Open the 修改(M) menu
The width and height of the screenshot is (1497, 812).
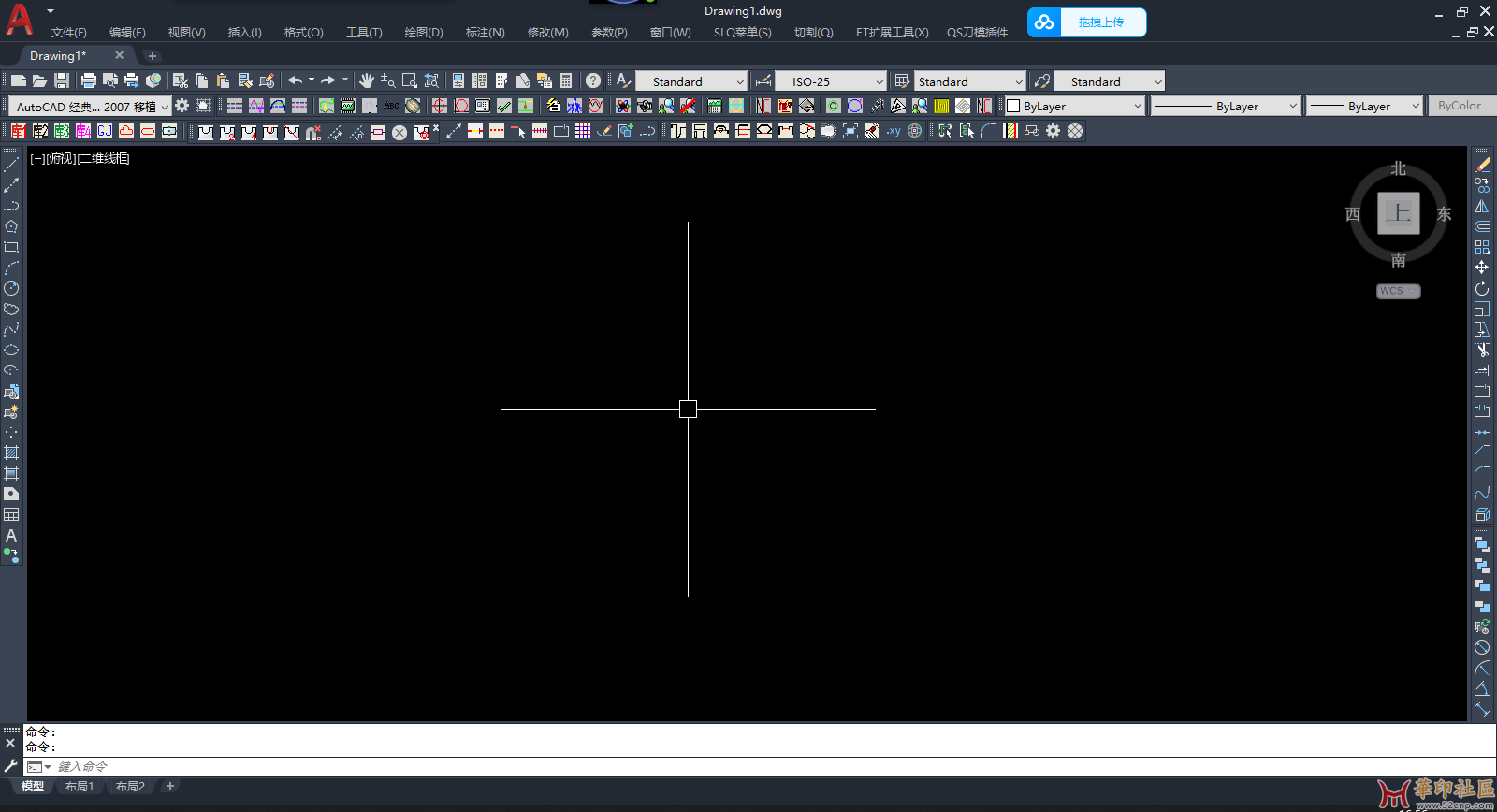tap(547, 33)
